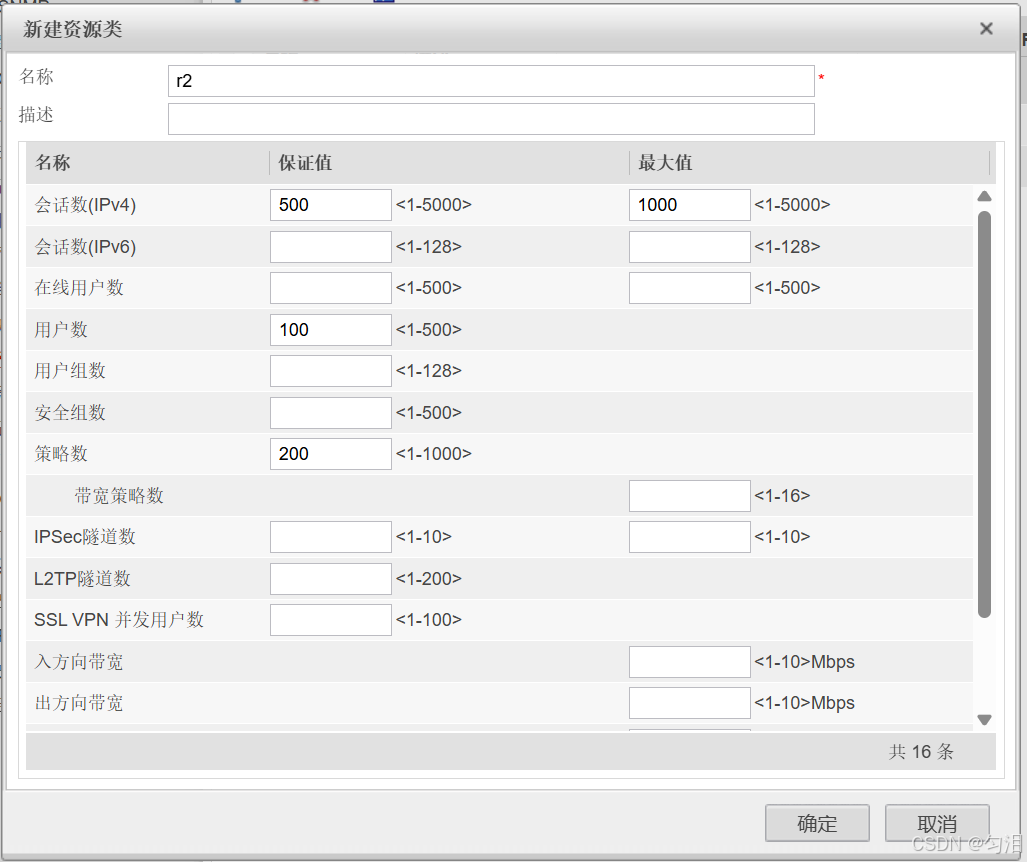Click the 描述 description input field
This screenshot has height=862, width=1027.
click(x=491, y=119)
